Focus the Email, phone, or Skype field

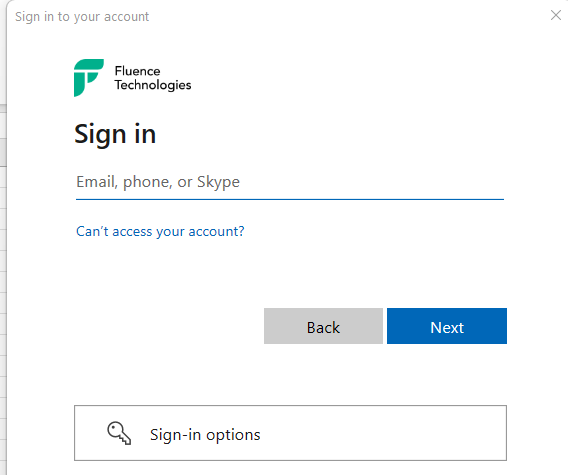290,182
